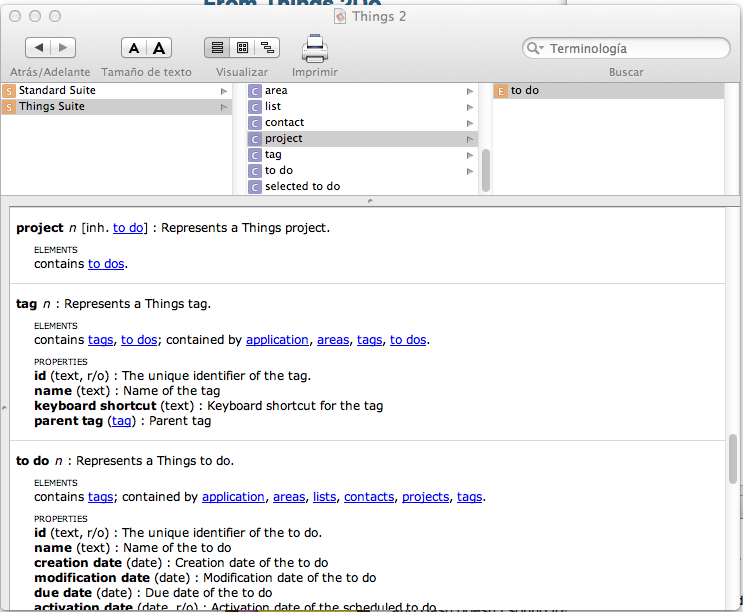
Task: Expand the arrow beside Standard Suite
Action: point(224,91)
